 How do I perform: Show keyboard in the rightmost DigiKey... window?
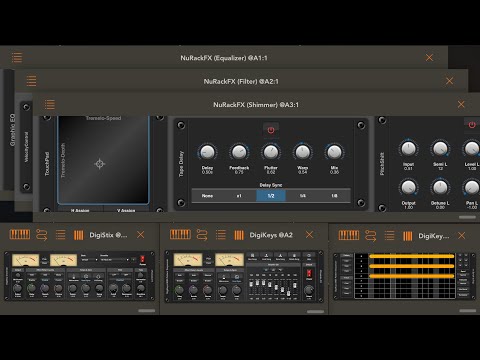pos(349,235)
